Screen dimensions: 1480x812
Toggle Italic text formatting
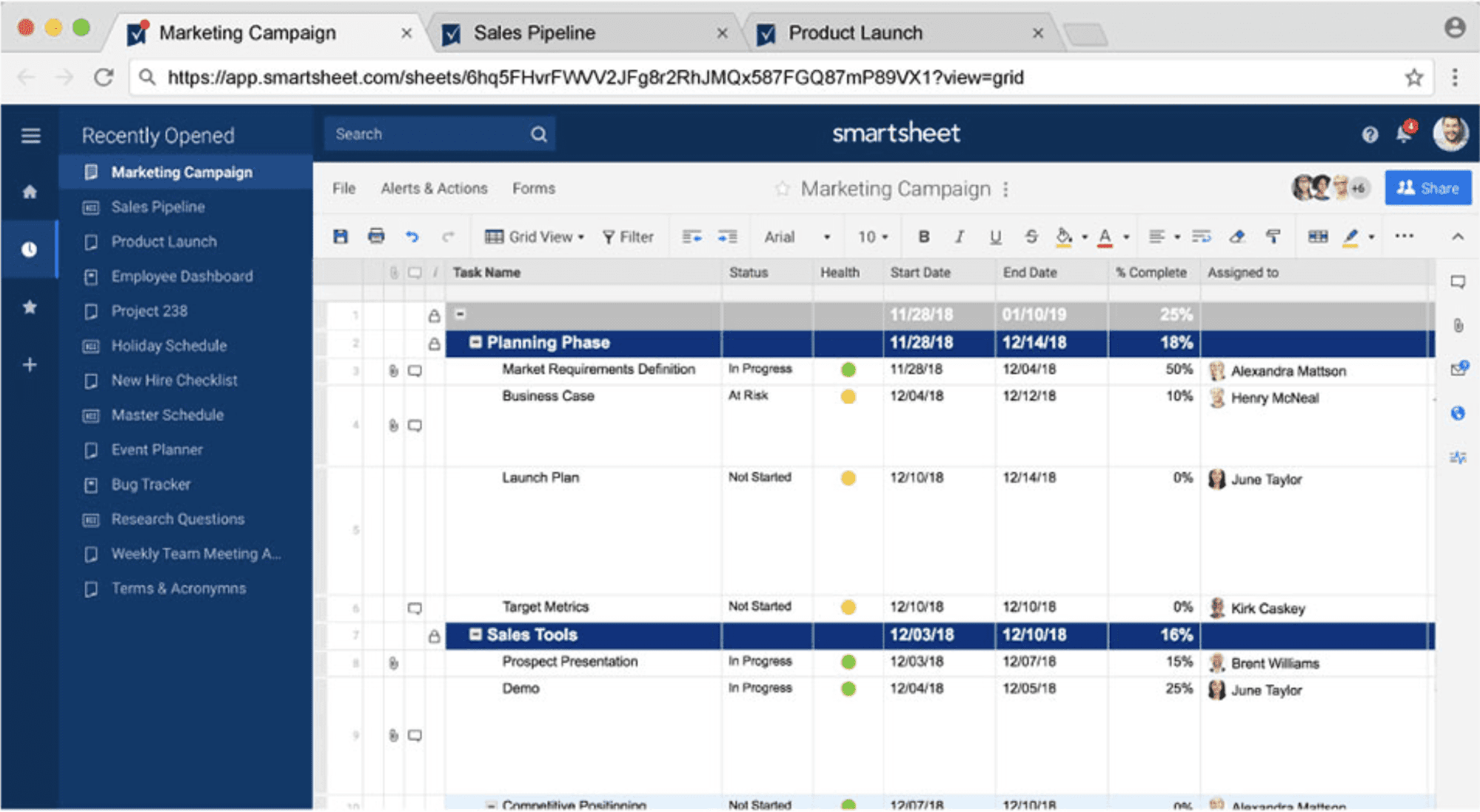point(960,237)
